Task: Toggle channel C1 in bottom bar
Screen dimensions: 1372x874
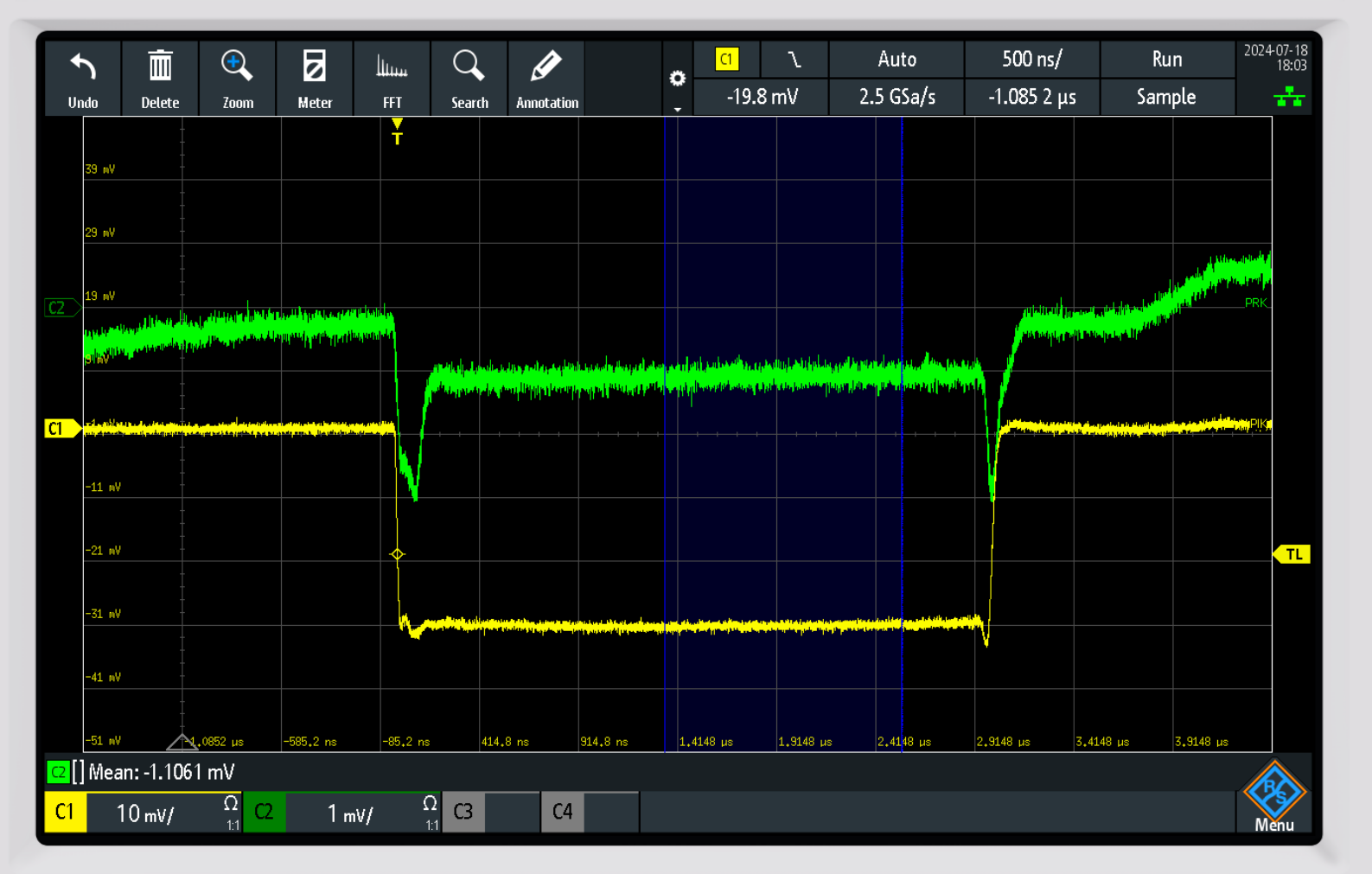Action: click(65, 813)
